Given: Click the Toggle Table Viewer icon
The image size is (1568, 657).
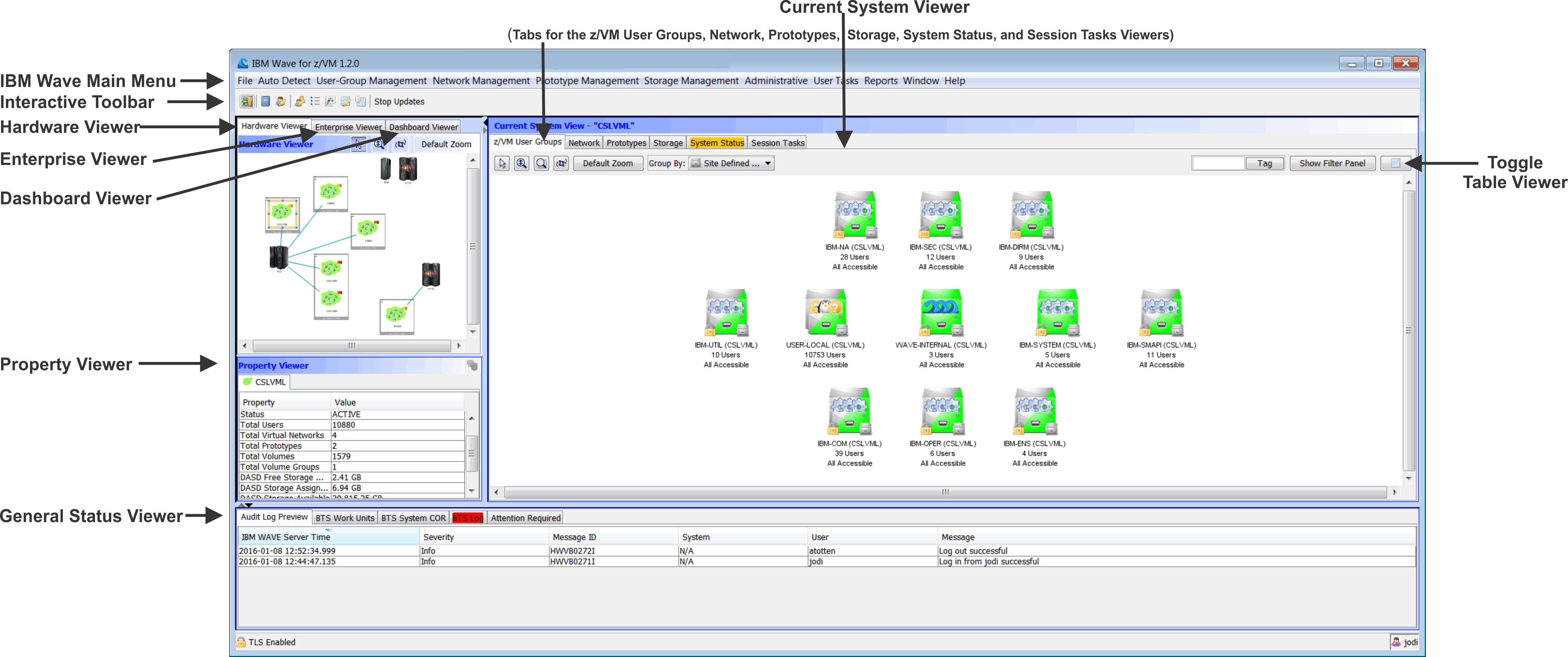Looking at the screenshot, I should pyautogui.click(x=1396, y=163).
